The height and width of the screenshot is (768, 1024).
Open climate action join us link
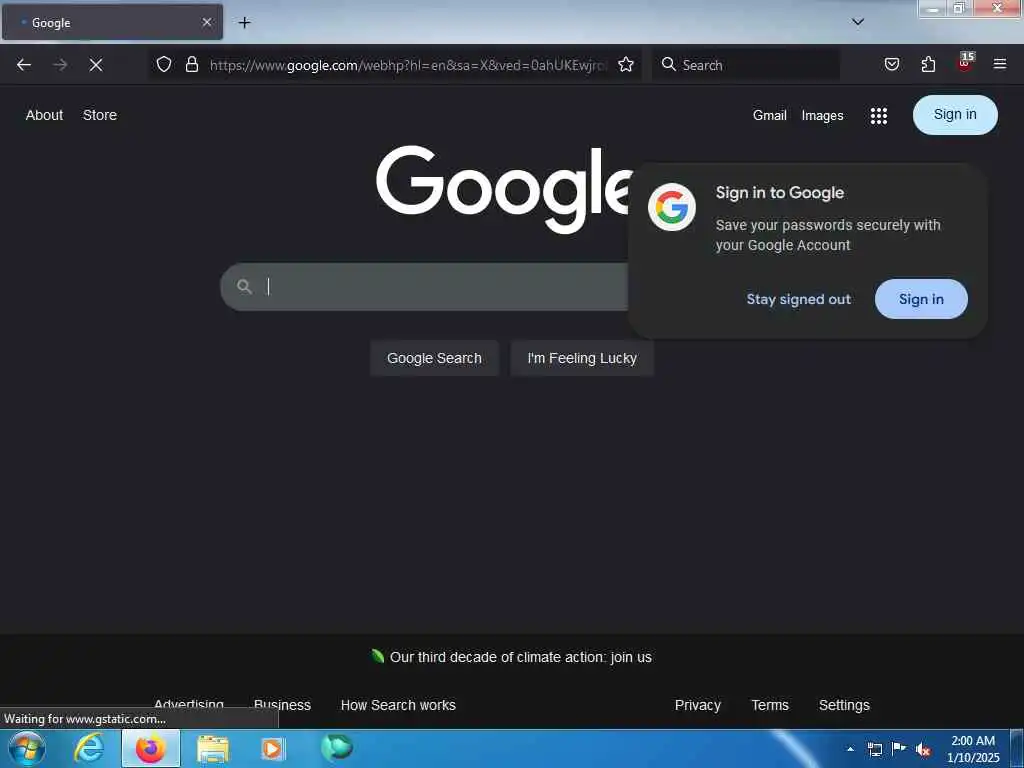520,657
